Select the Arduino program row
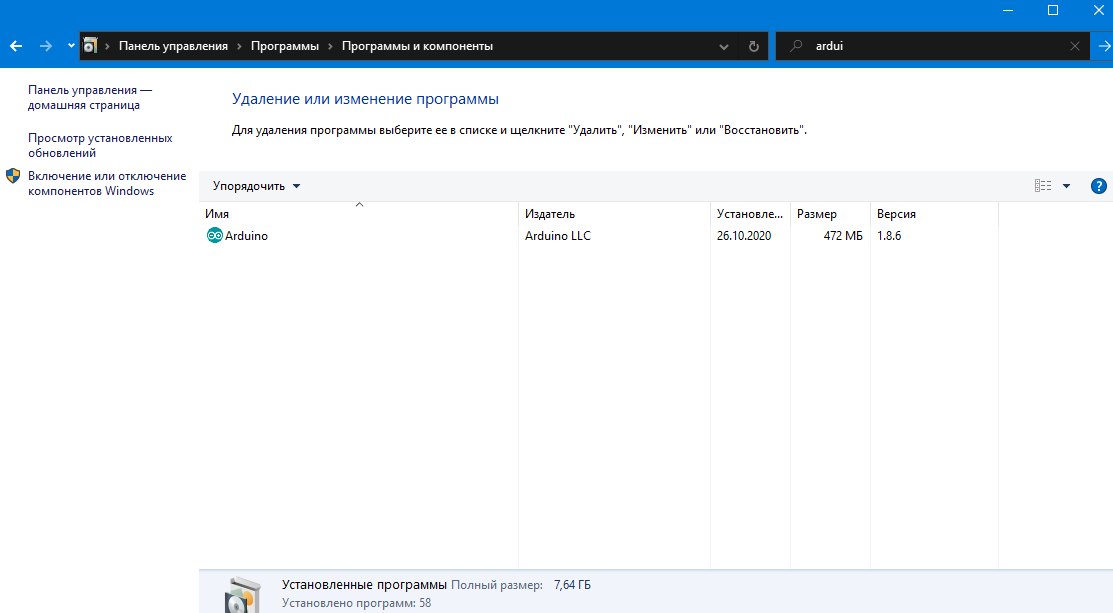The width and height of the screenshot is (1113, 613). tap(598, 236)
